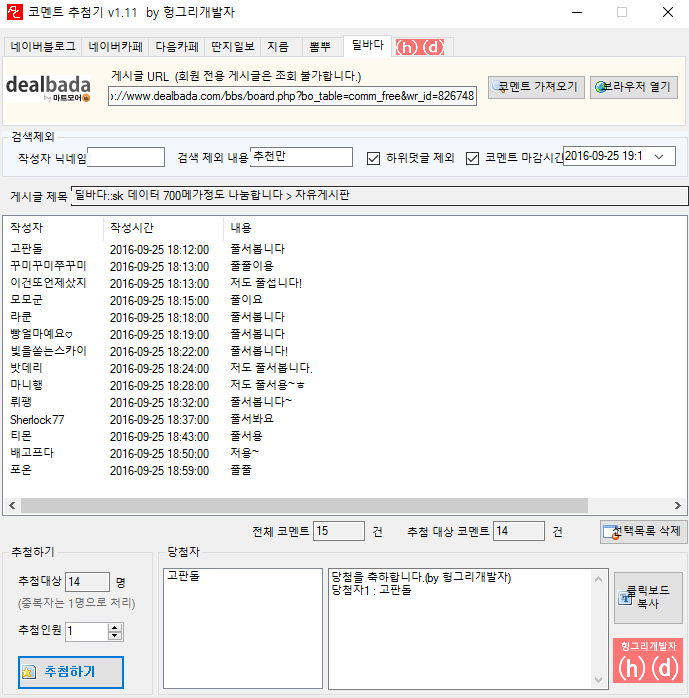
Task: Switch to the 네이버블로그 tab
Action: click(43, 47)
